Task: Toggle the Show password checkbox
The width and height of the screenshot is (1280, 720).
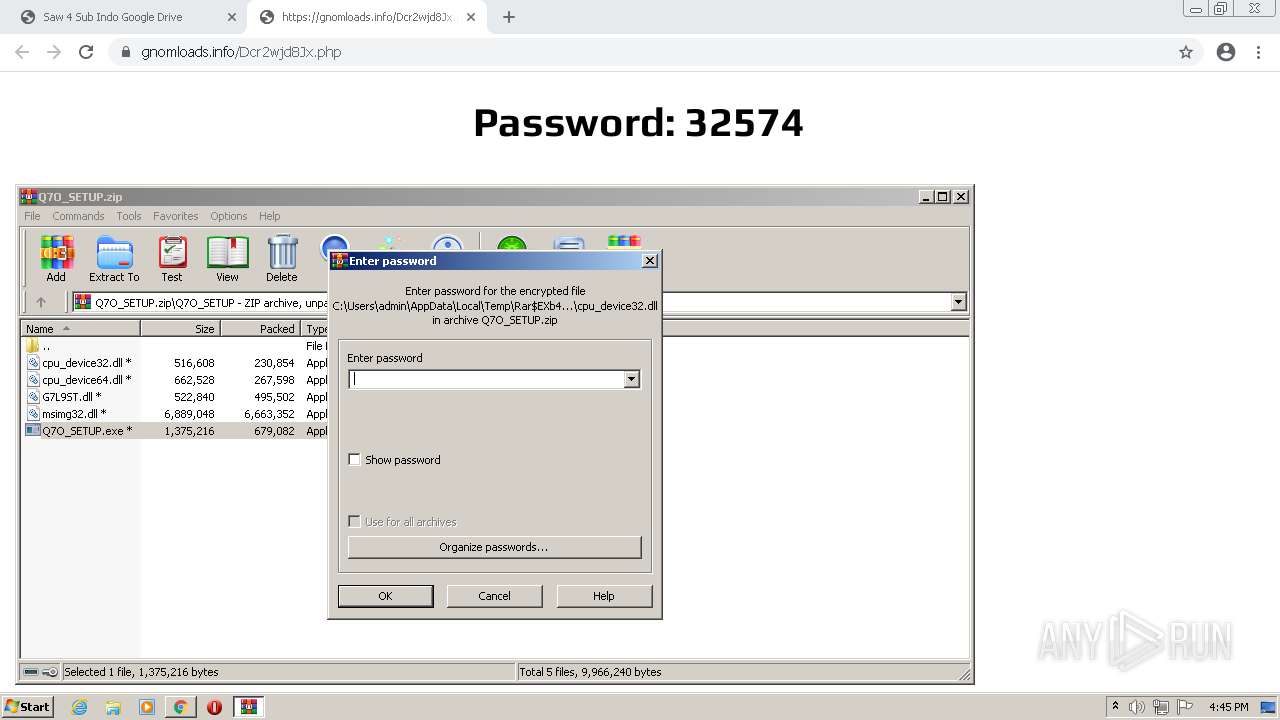Action: (x=354, y=460)
